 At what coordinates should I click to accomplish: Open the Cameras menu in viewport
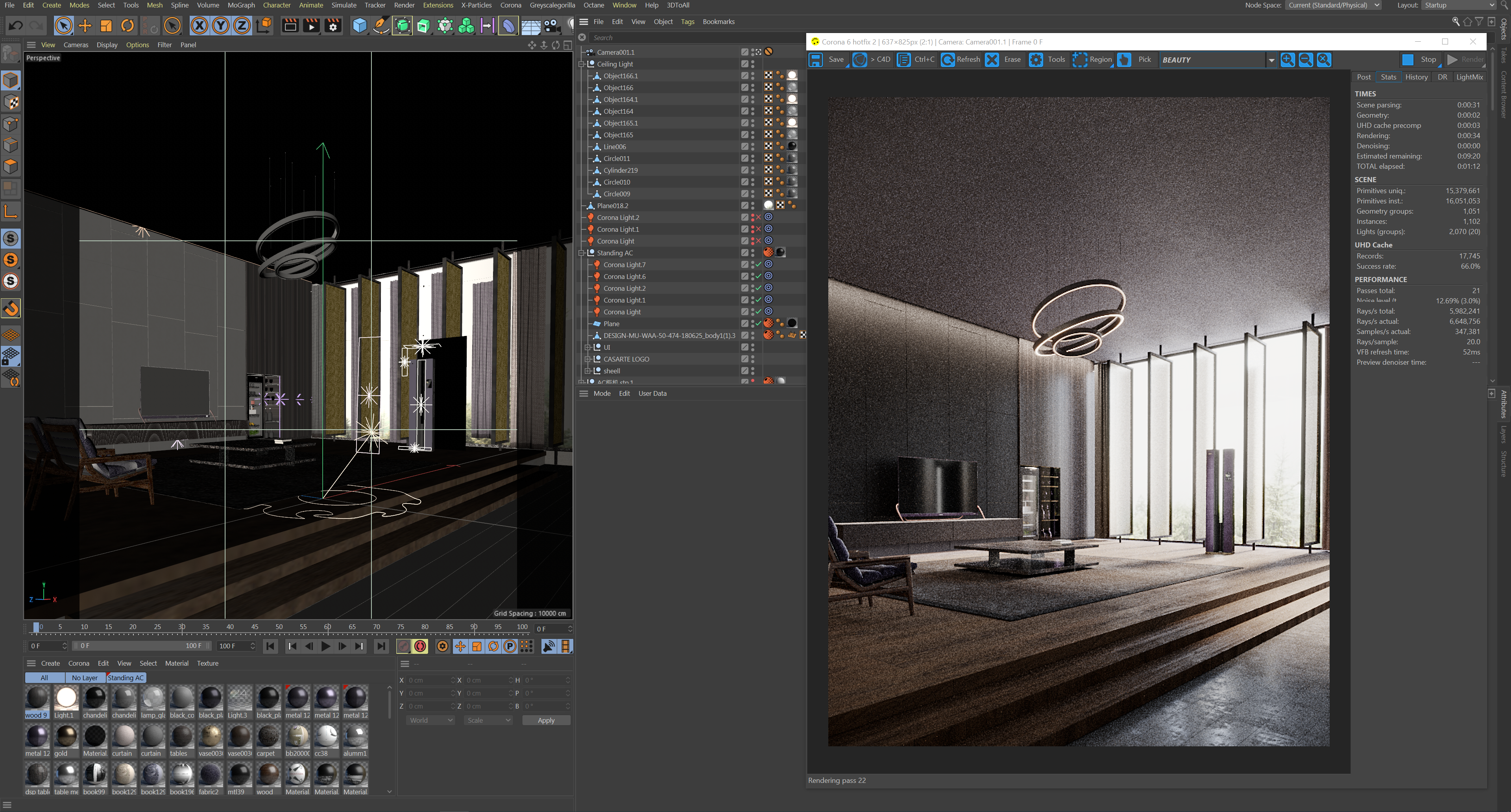[x=76, y=44]
